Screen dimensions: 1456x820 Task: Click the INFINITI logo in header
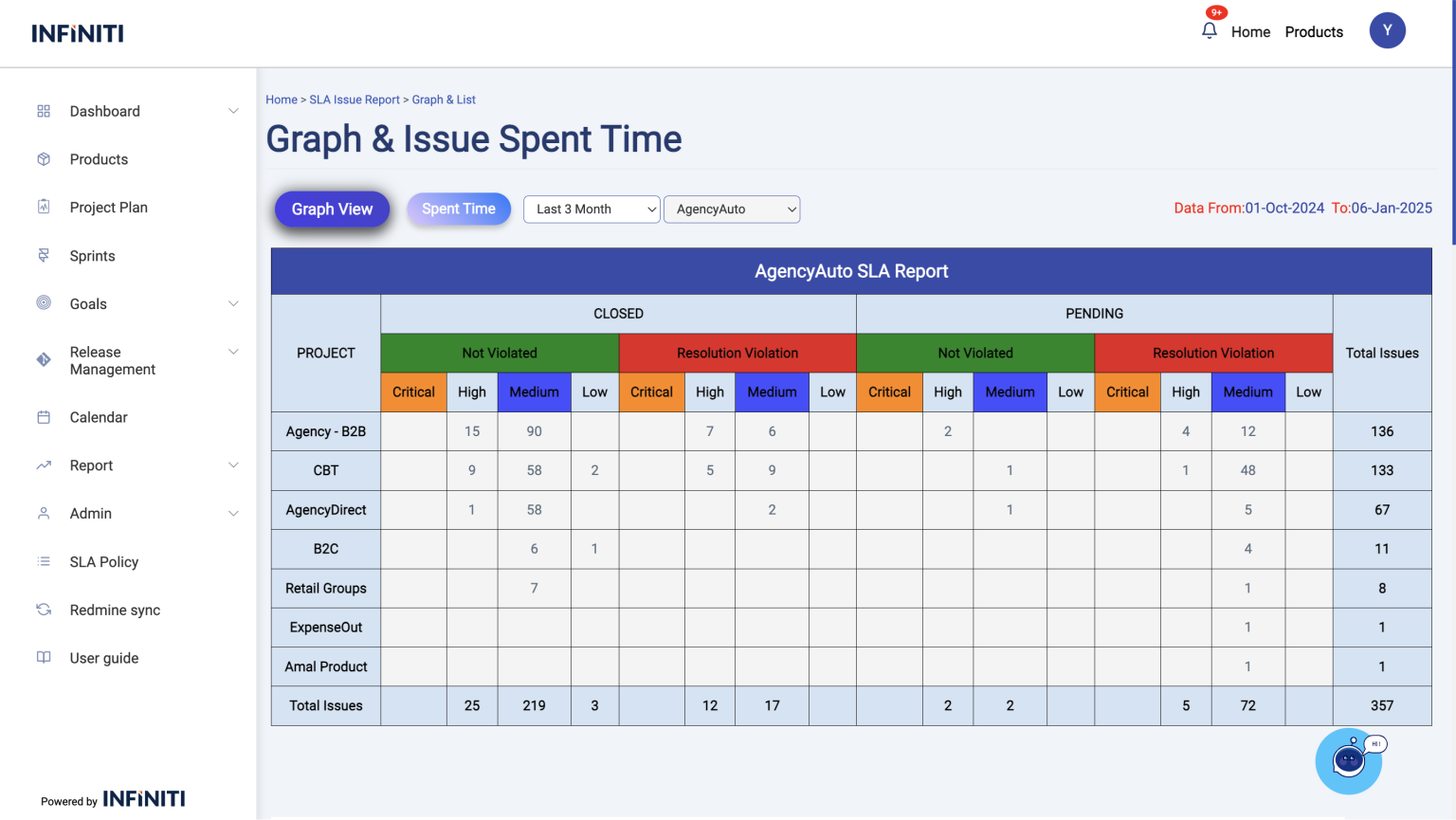pyautogui.click(x=78, y=33)
